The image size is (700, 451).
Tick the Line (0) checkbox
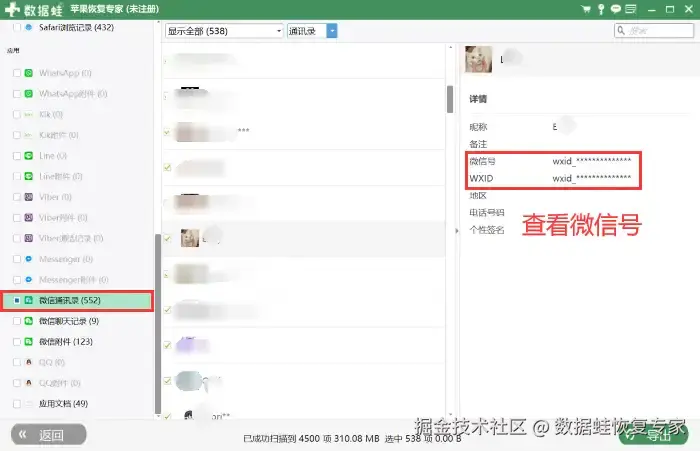17,155
